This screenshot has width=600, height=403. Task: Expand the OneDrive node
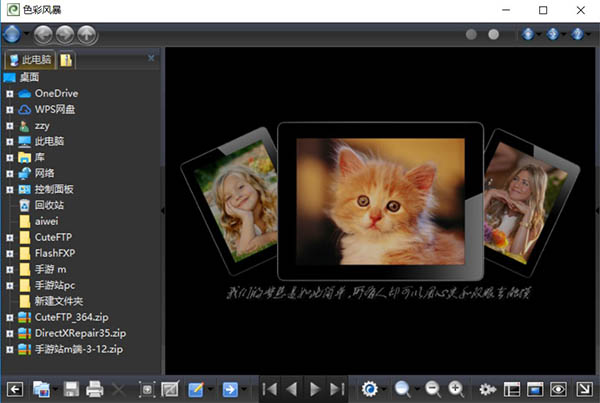click(10, 94)
